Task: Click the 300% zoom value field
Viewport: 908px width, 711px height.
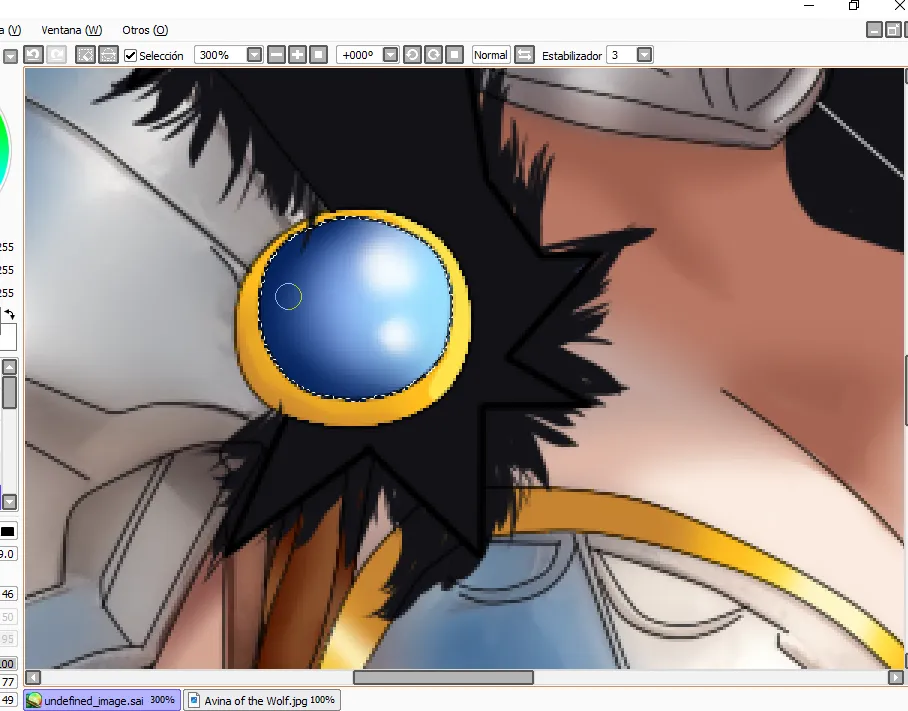Action: click(x=221, y=55)
